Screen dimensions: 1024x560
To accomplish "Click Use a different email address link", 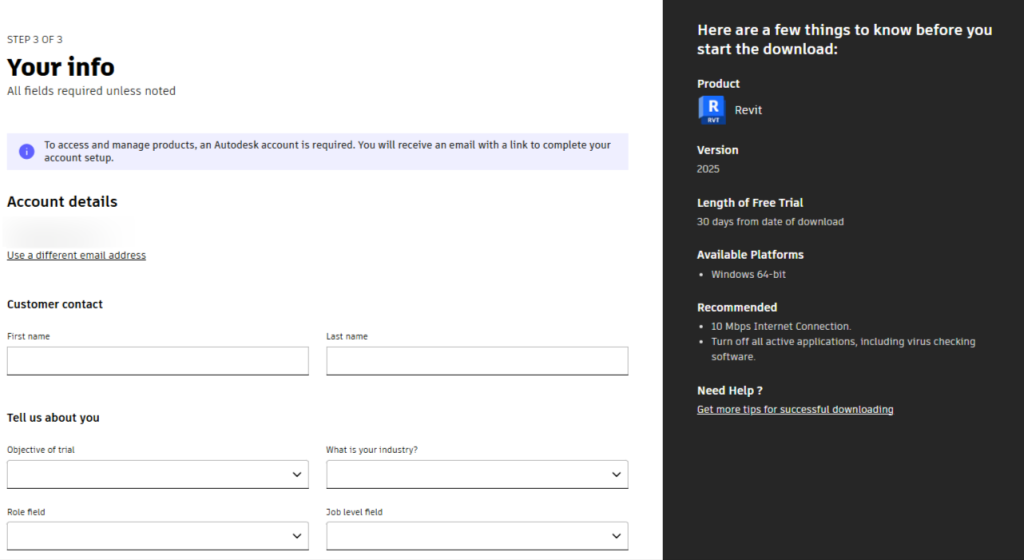I will (x=76, y=255).
